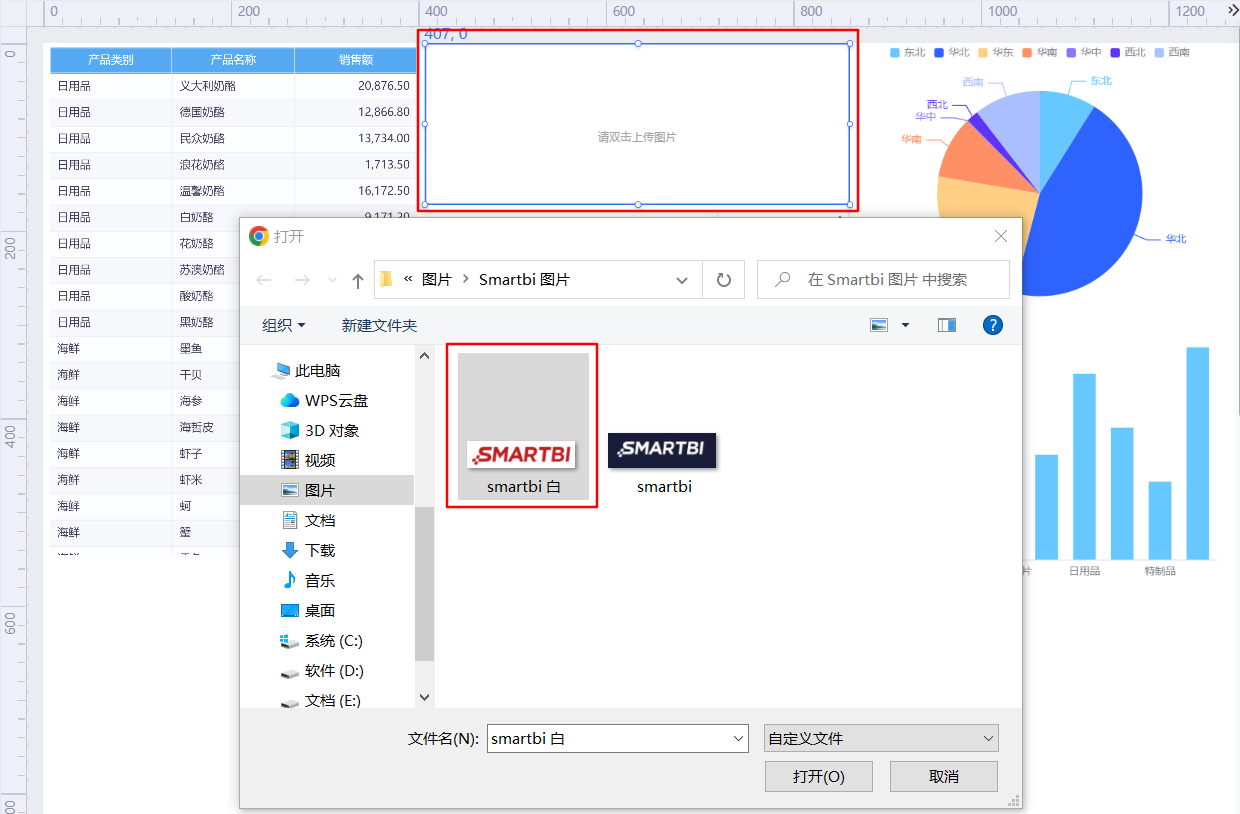1240x814 pixels.
Task: Click the search box for Smartbi 图片
Action: 883,280
